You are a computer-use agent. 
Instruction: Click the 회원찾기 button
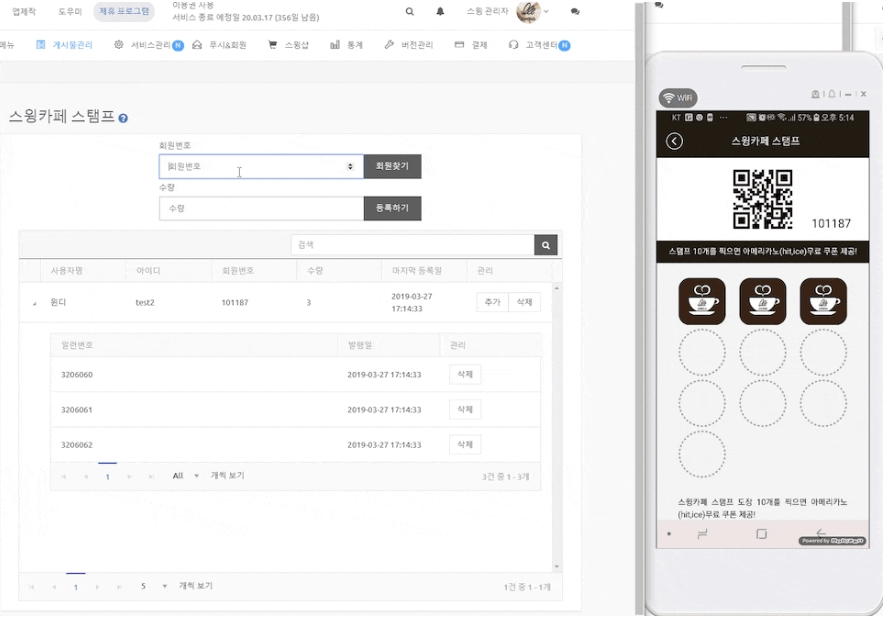point(392,166)
